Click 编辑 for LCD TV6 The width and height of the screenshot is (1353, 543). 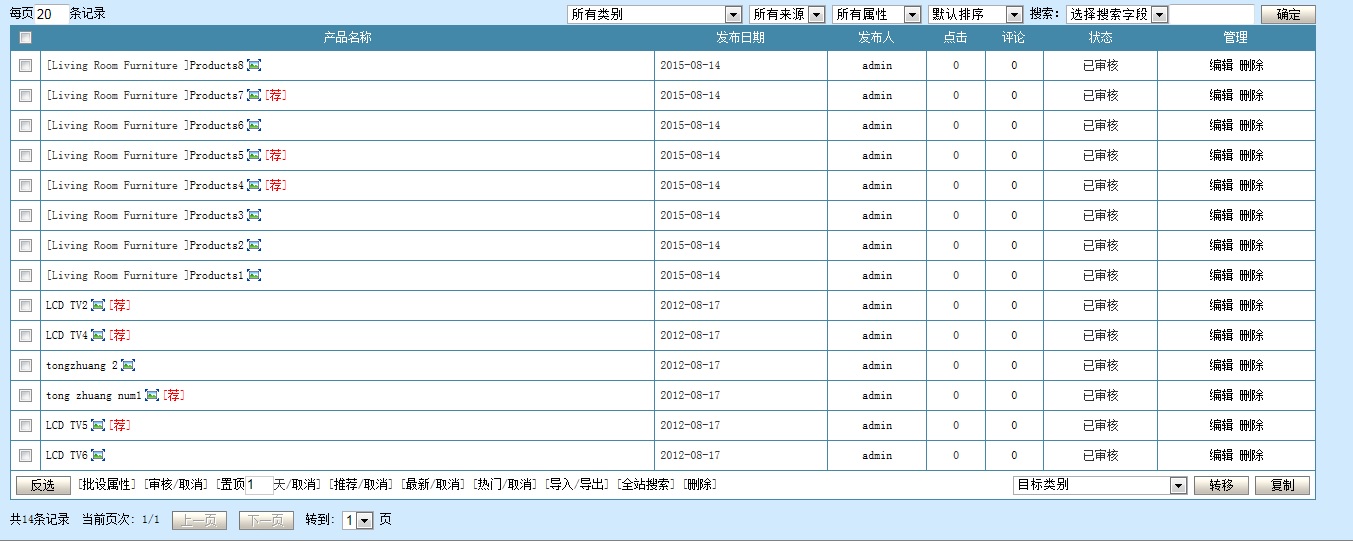1221,456
